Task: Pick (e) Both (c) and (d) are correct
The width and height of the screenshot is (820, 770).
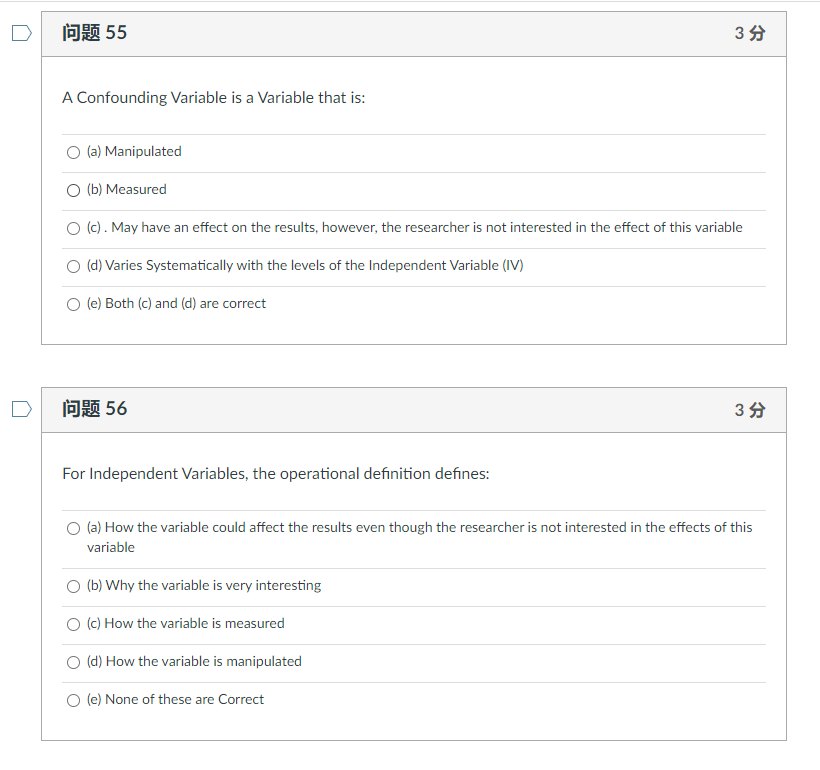Action: [73, 304]
